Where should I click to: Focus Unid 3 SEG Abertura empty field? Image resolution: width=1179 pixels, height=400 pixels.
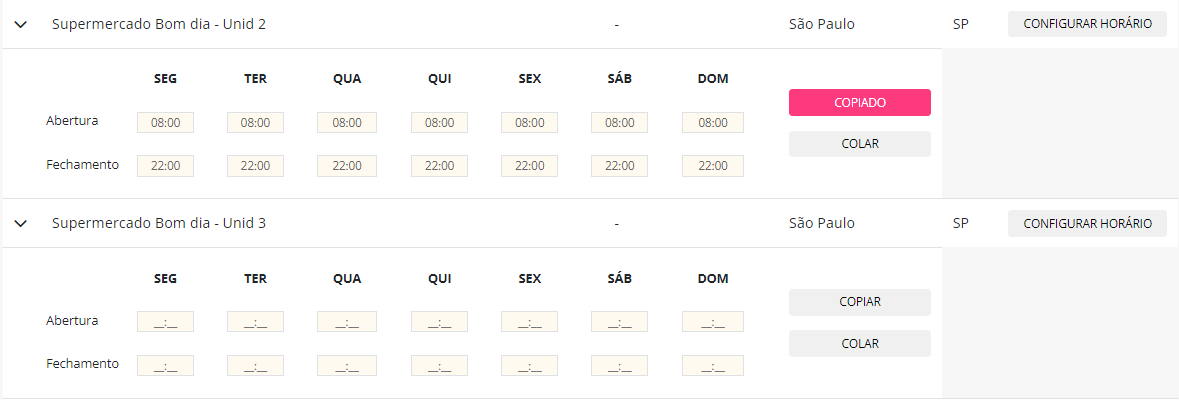pos(165,322)
